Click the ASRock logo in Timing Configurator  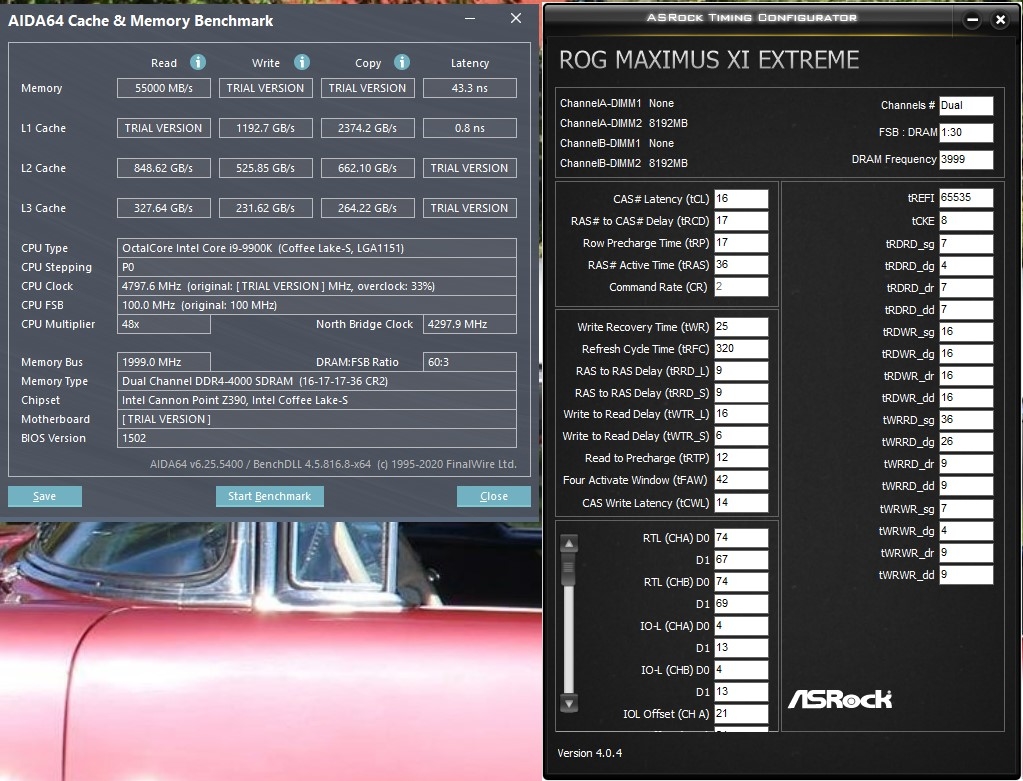pyautogui.click(x=840, y=699)
